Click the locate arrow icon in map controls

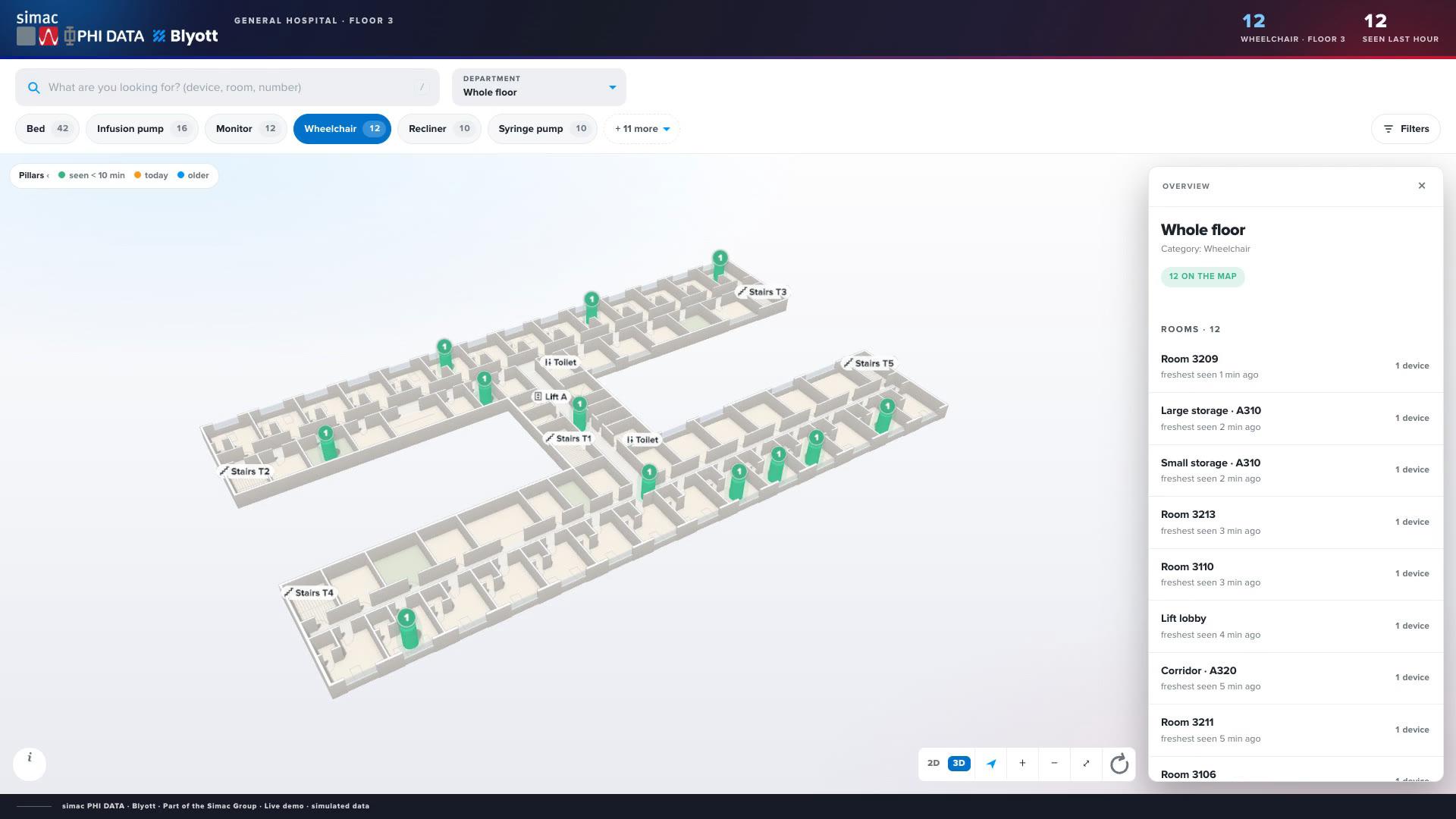990,764
